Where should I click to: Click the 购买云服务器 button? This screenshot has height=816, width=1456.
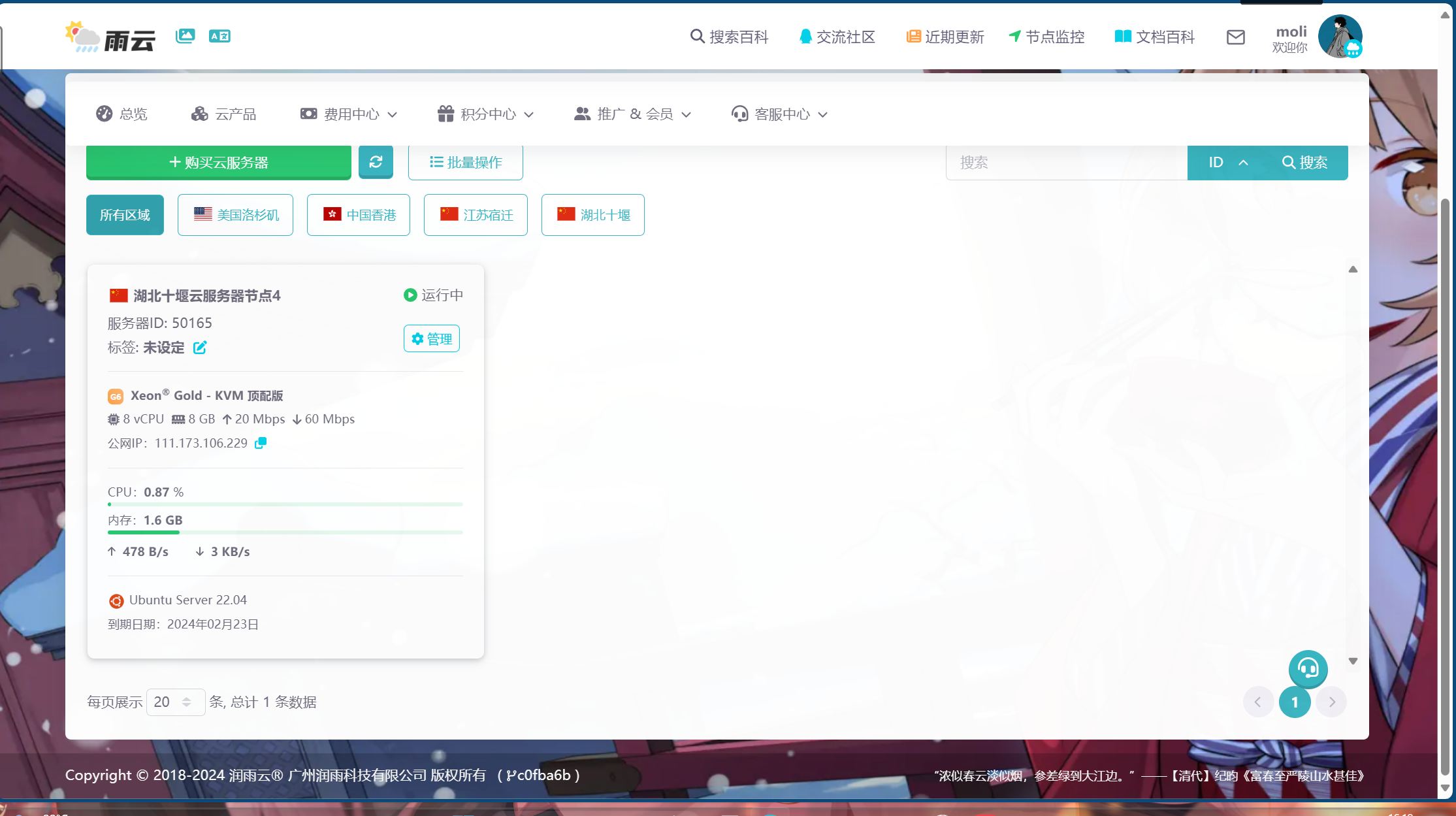[218, 162]
